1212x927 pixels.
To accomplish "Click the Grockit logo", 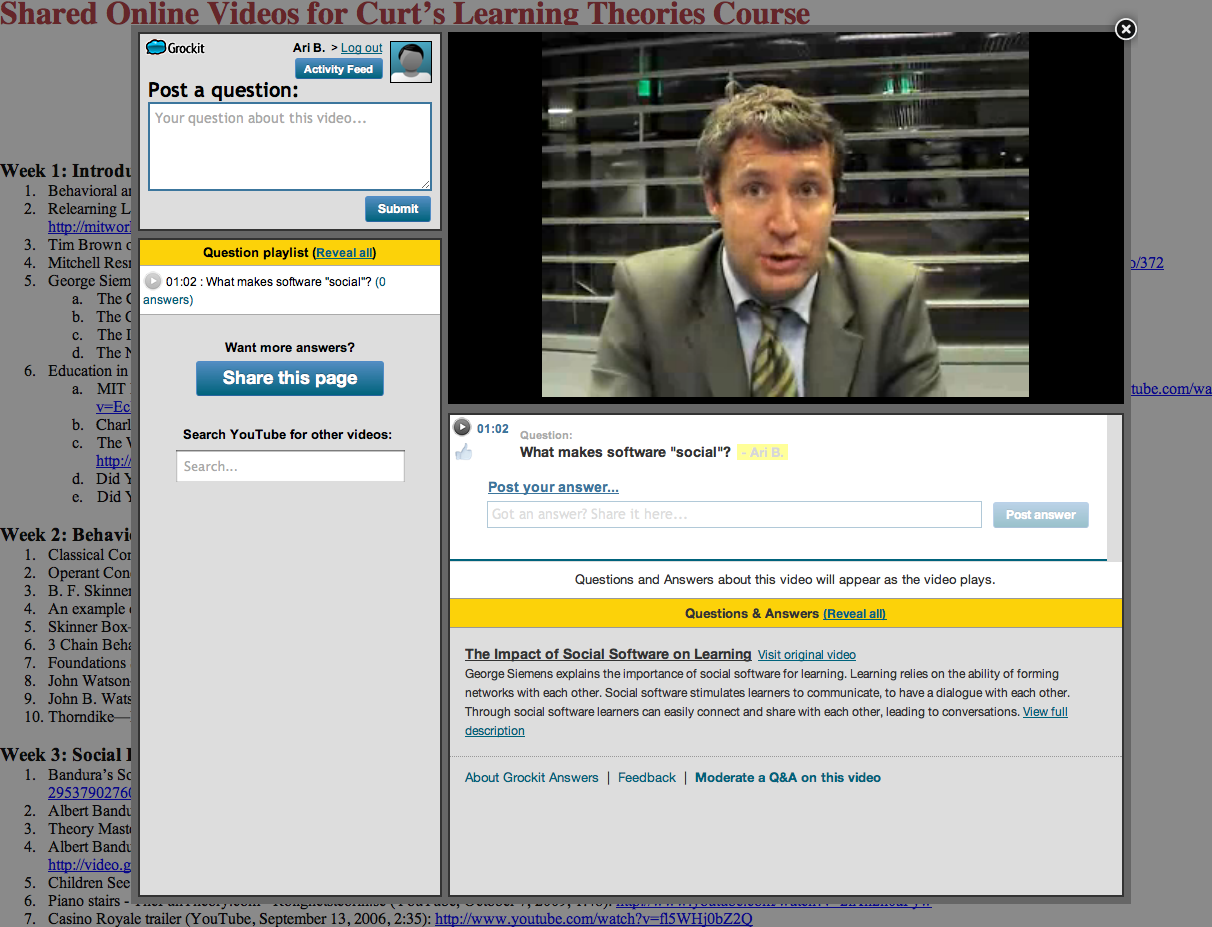I will click(x=175, y=48).
